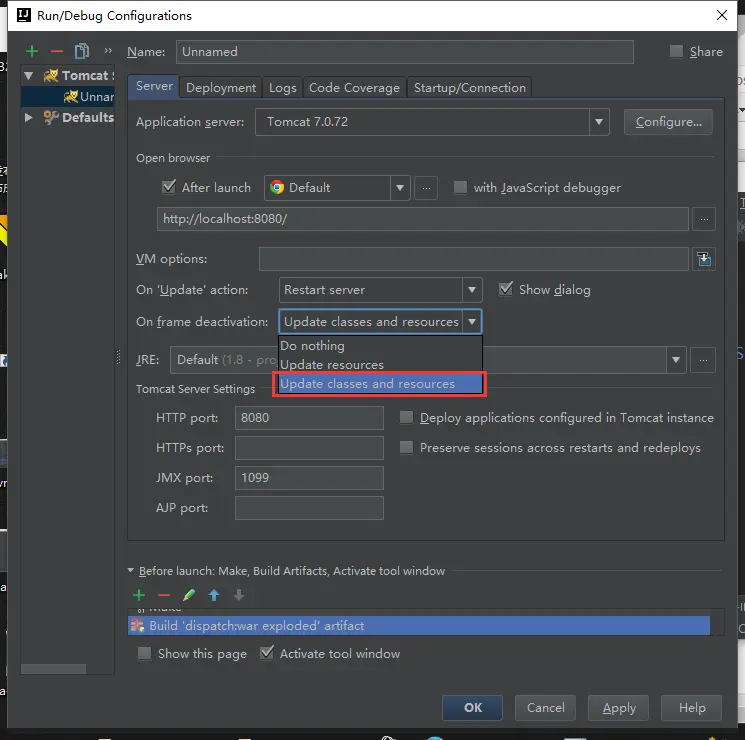Open the Logs tab

tap(283, 87)
